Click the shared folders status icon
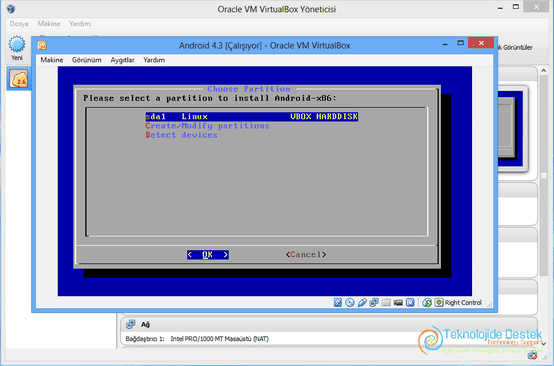The height and width of the screenshot is (366, 554). [x=386, y=302]
